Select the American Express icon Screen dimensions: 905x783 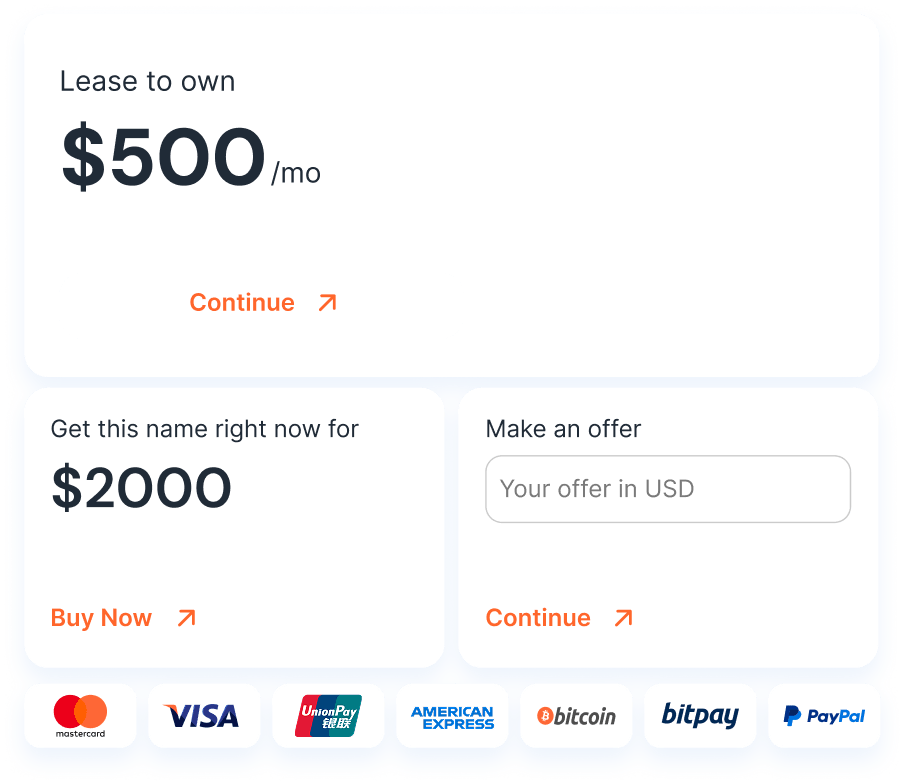point(452,715)
